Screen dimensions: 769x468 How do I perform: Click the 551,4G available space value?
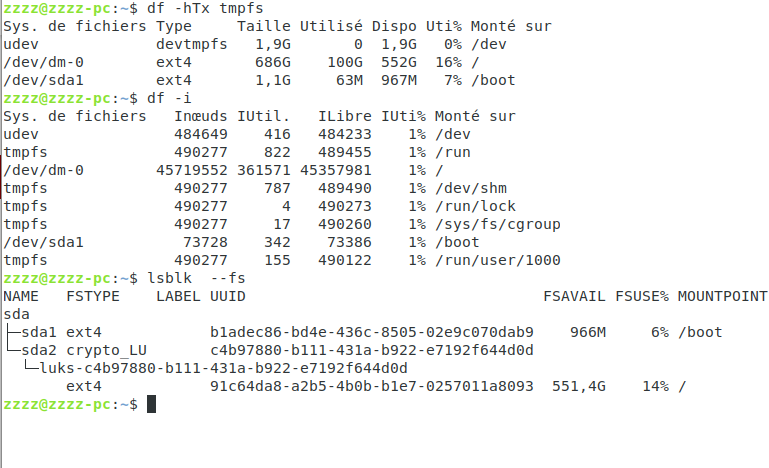tap(579, 386)
